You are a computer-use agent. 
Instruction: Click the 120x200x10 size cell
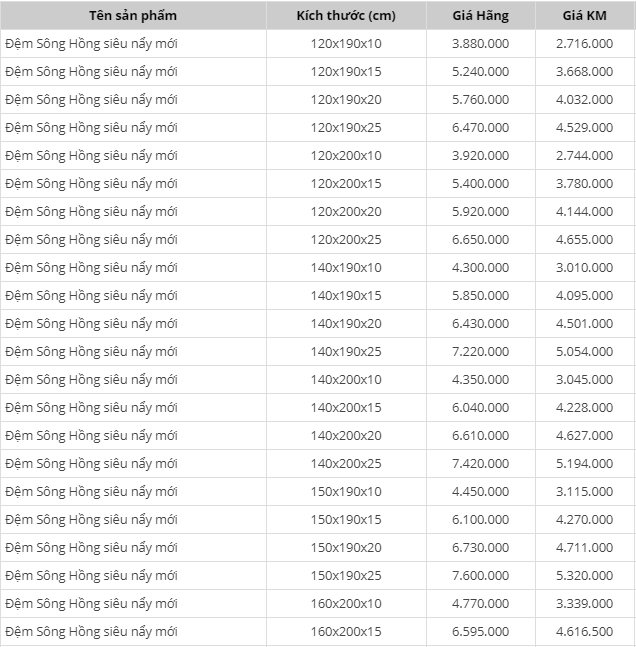coord(346,156)
